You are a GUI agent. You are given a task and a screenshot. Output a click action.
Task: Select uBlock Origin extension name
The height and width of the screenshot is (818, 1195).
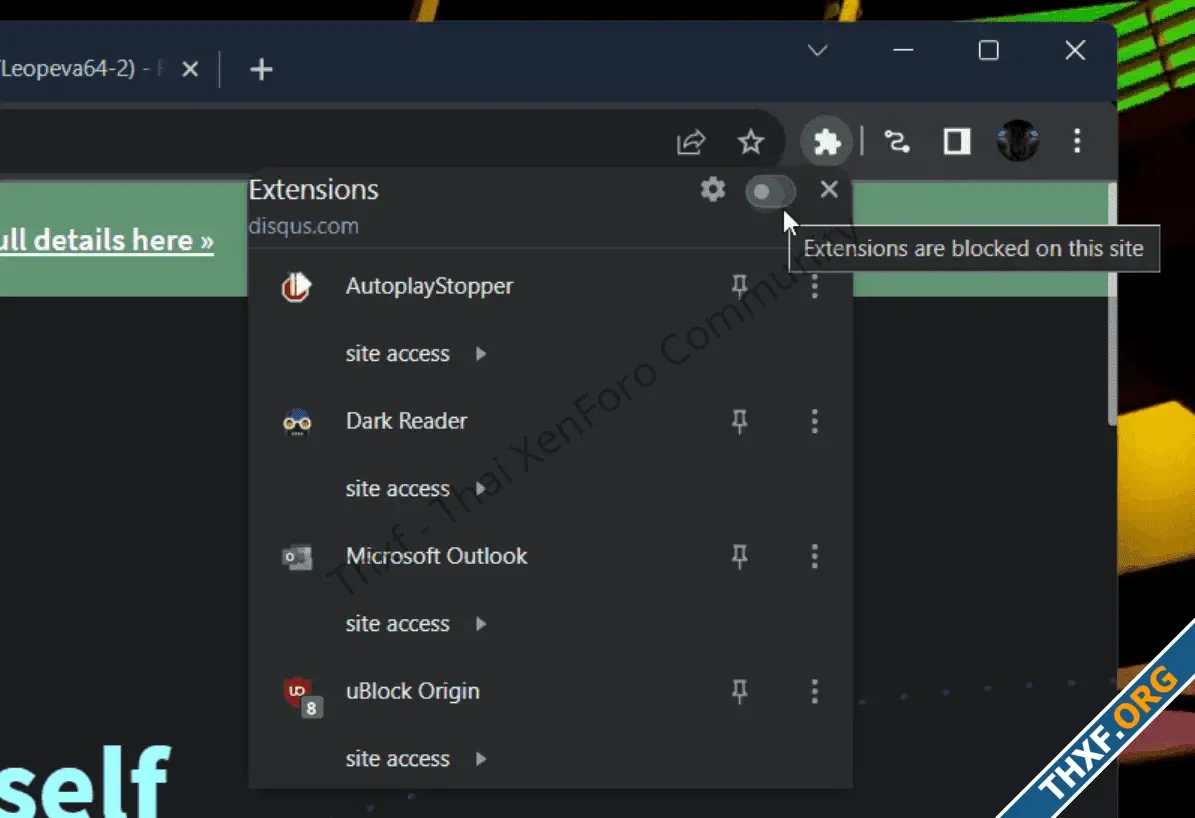pyautogui.click(x=412, y=691)
